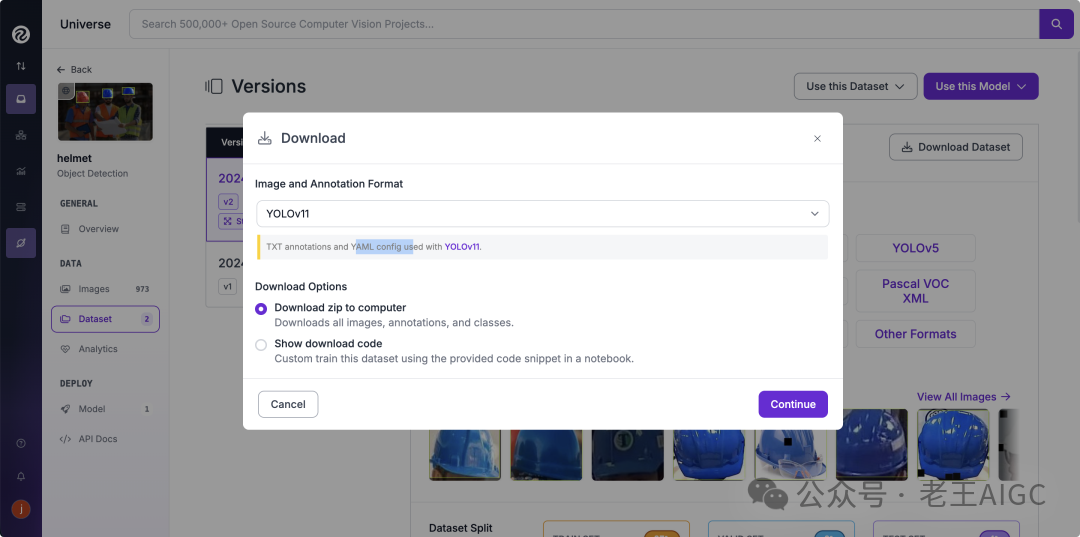1080x537 pixels.
Task: Click the v1 version tag
Action: point(227,286)
